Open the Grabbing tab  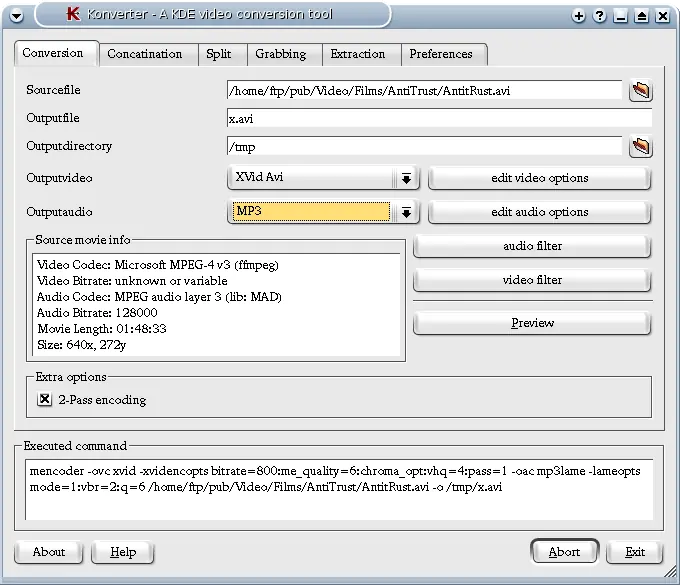(x=284, y=54)
